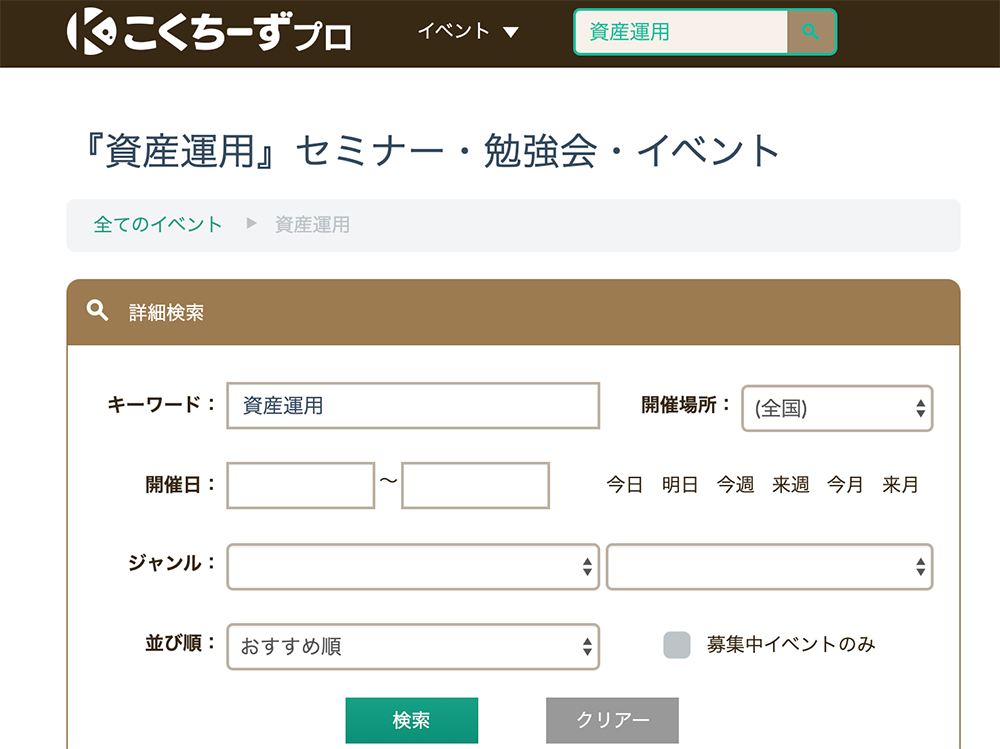Choose the 来週 date shortcut
The height and width of the screenshot is (749, 1000).
(791, 485)
